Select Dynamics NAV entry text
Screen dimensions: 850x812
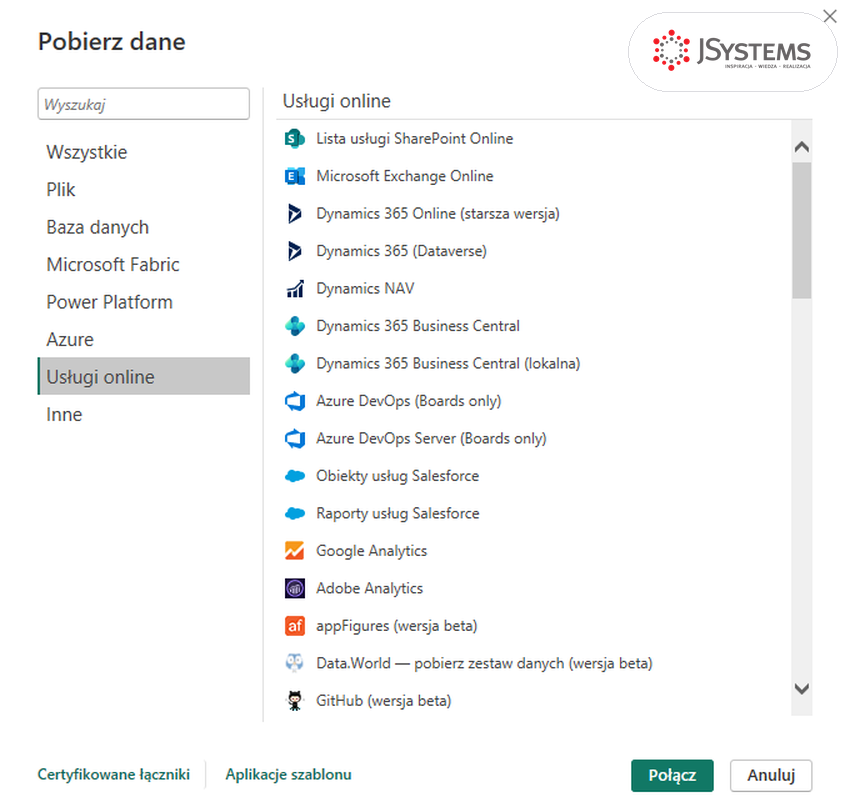pos(365,288)
